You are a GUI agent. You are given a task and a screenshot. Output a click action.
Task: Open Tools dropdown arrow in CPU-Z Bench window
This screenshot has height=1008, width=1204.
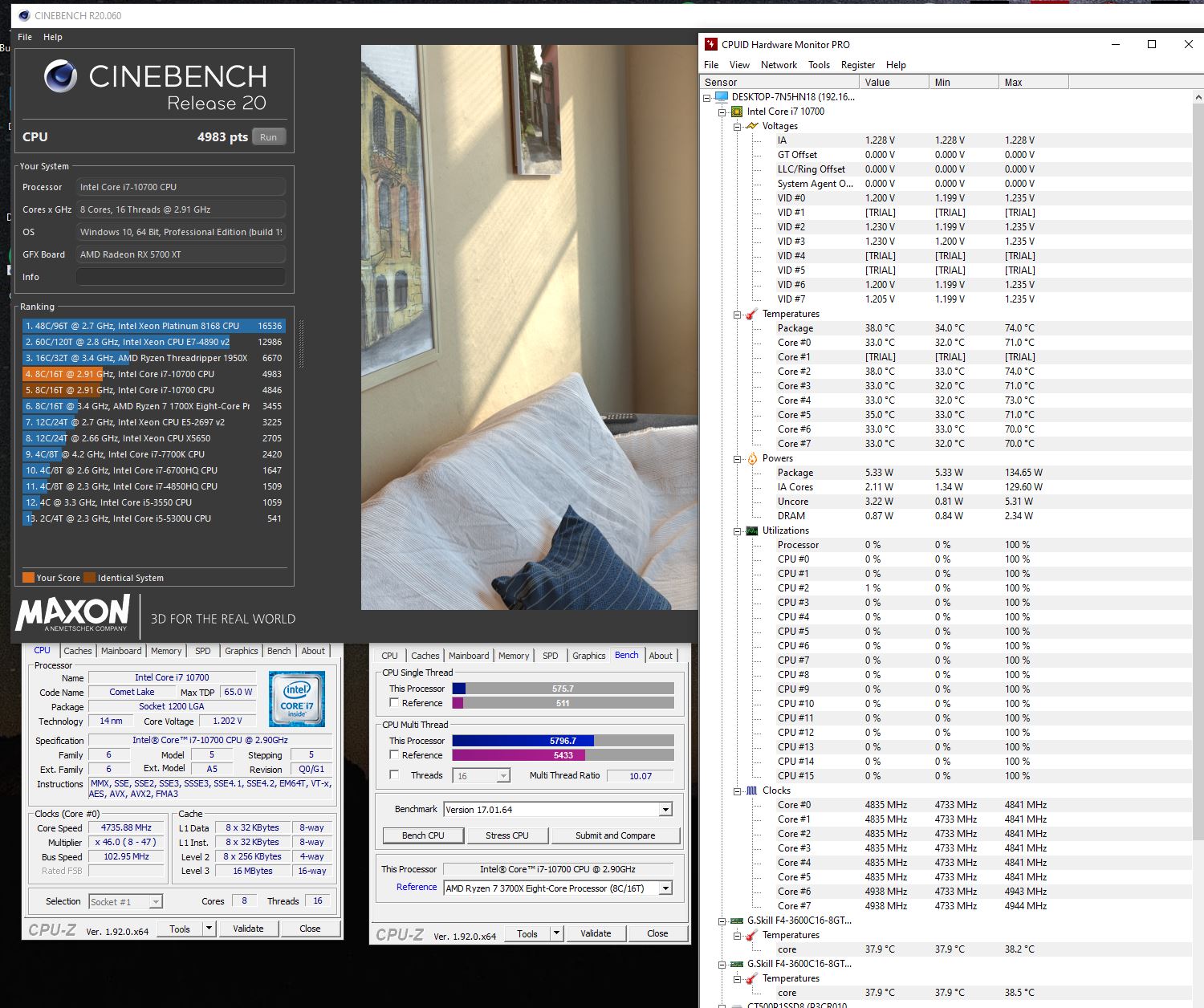tap(556, 933)
